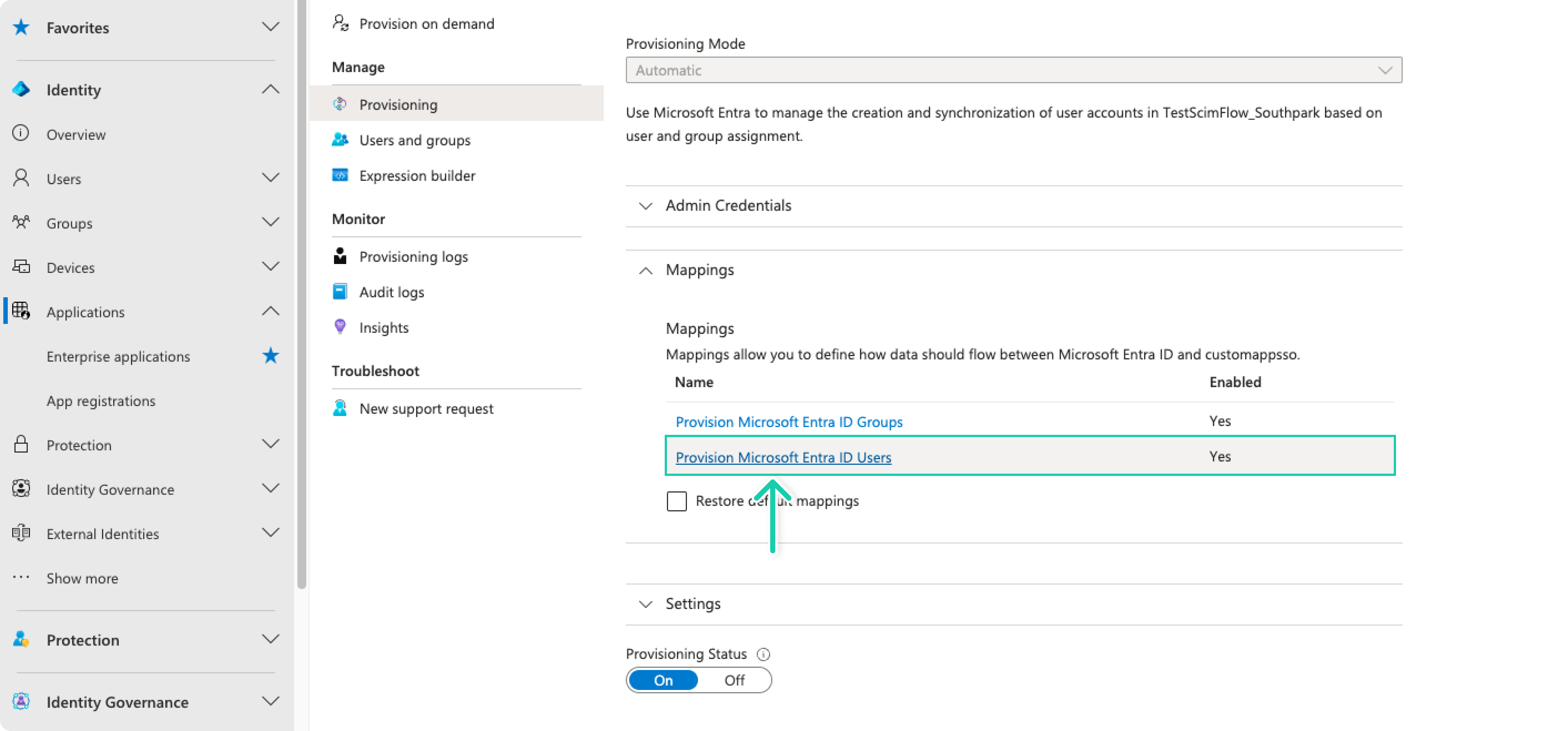Click the Identity Governance icon under Identity
This screenshot has height=731, width=1568.
pyautogui.click(x=21, y=489)
